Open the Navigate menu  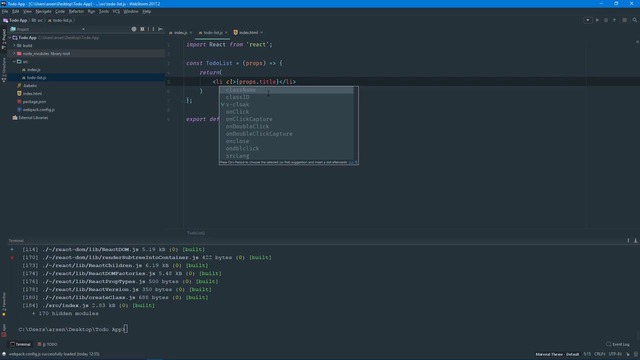pos(43,11)
